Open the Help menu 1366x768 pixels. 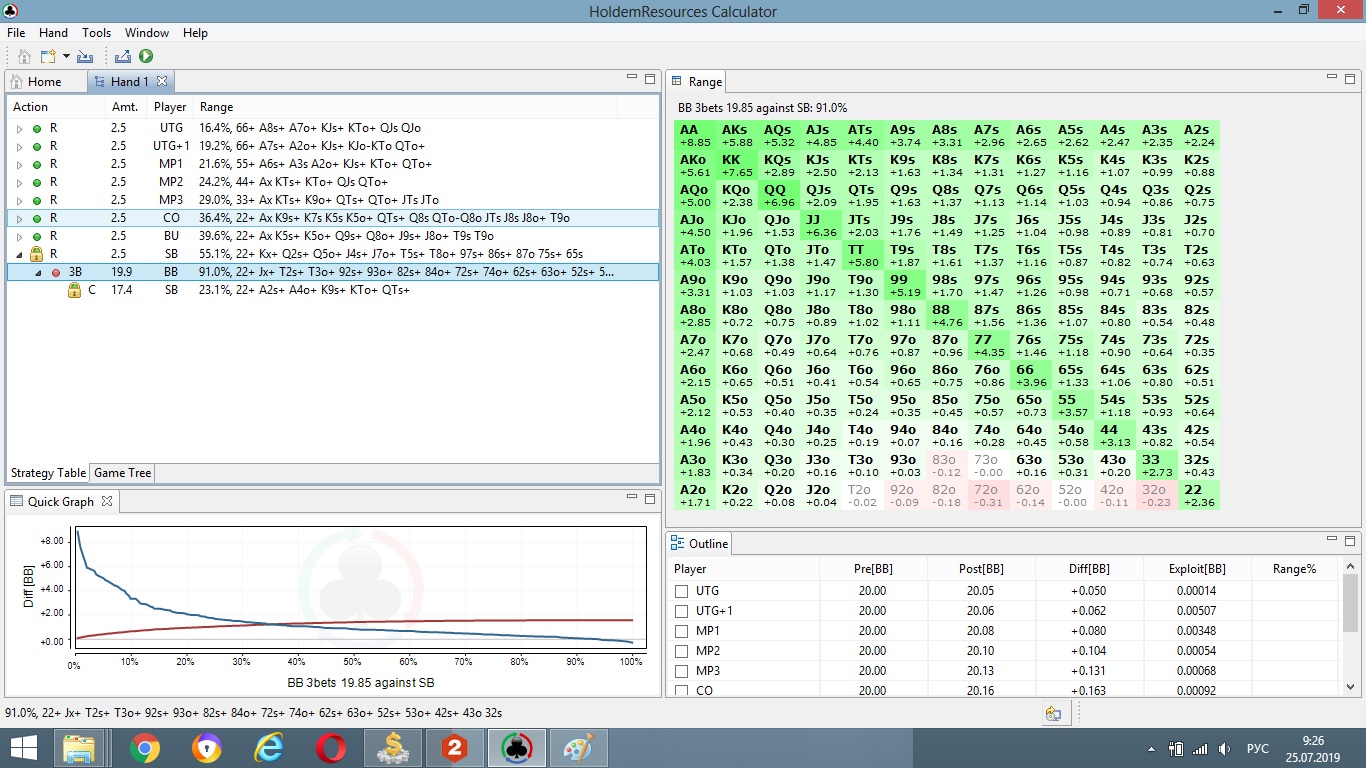click(195, 33)
